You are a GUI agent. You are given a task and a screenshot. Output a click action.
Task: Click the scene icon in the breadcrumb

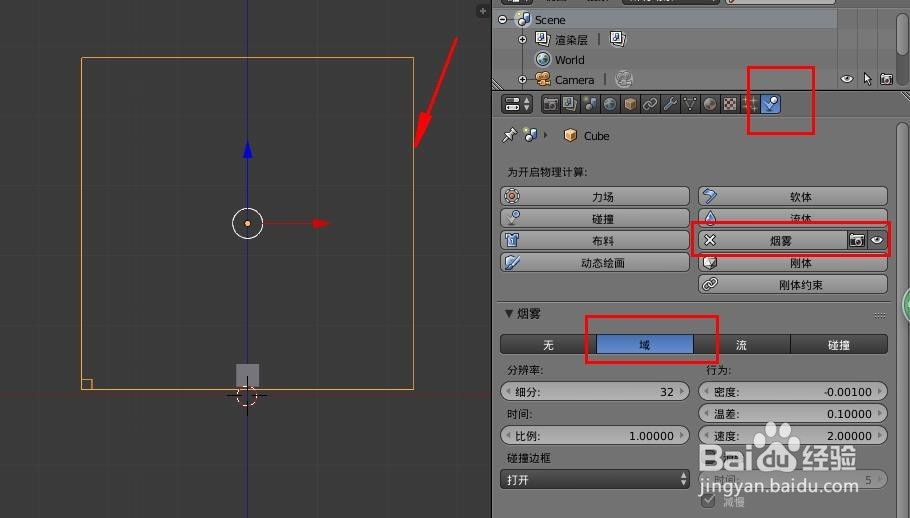pos(530,135)
